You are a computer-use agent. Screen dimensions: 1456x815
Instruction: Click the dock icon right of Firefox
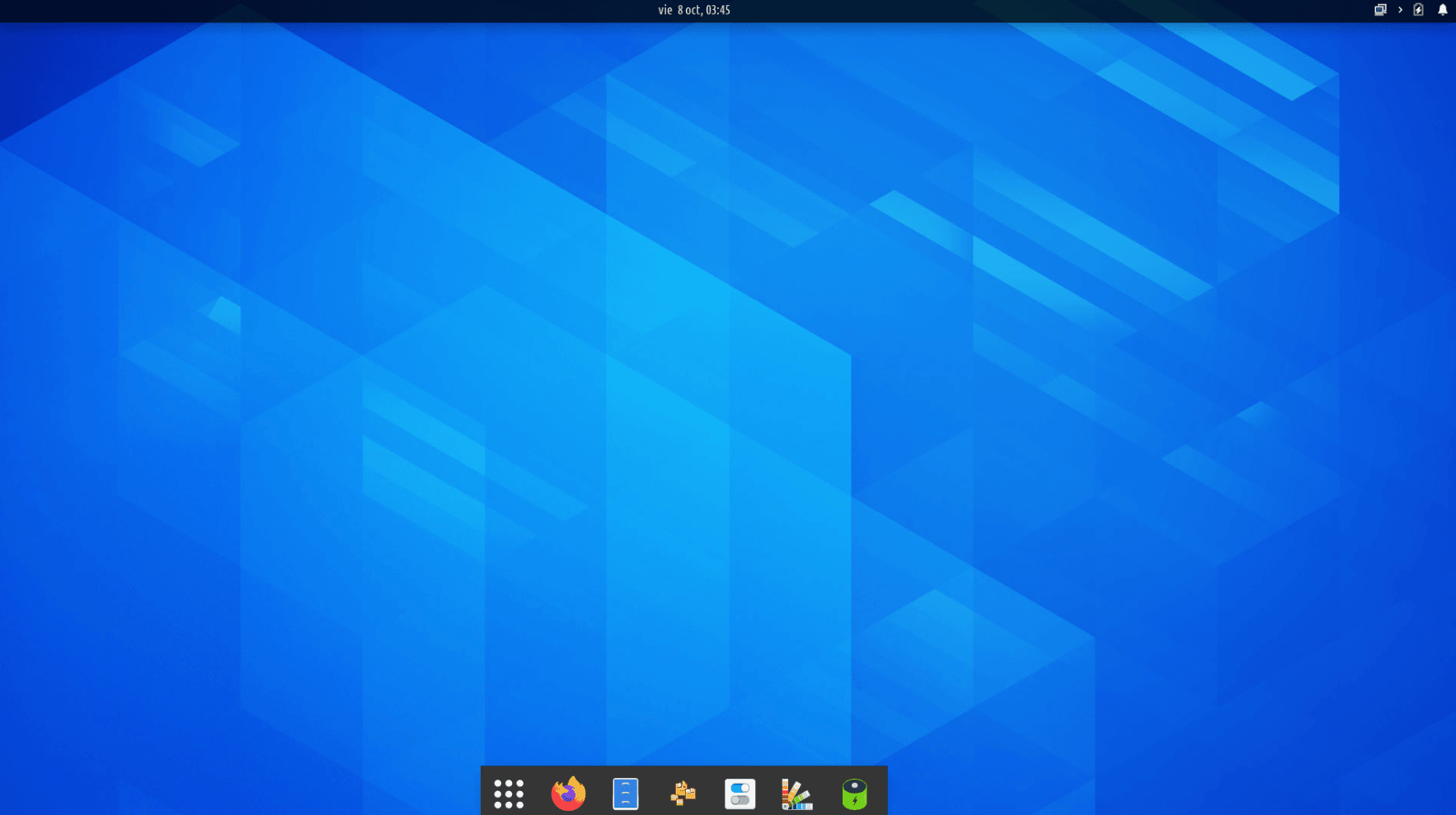626,794
